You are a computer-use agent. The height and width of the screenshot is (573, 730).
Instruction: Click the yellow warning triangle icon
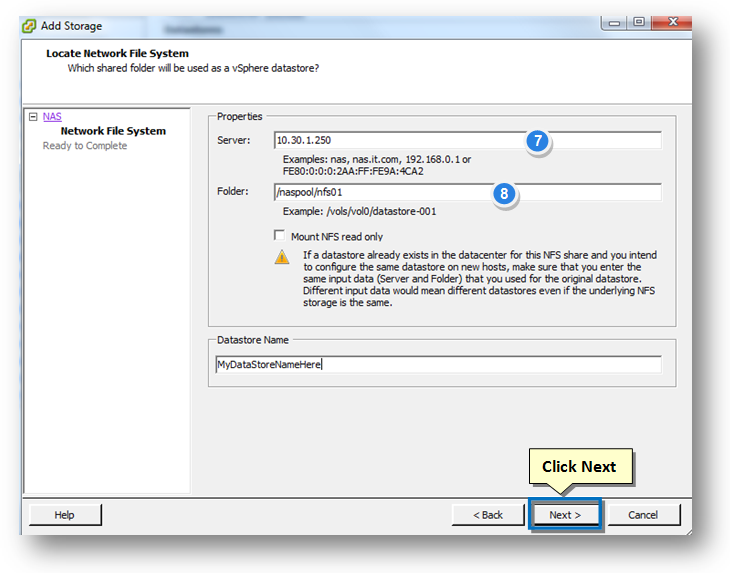[282, 256]
